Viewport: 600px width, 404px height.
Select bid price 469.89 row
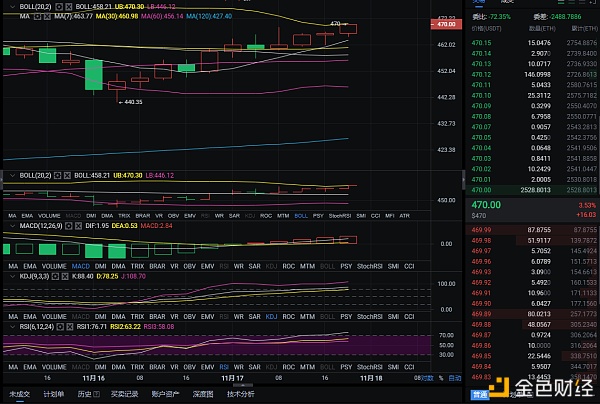point(533,314)
